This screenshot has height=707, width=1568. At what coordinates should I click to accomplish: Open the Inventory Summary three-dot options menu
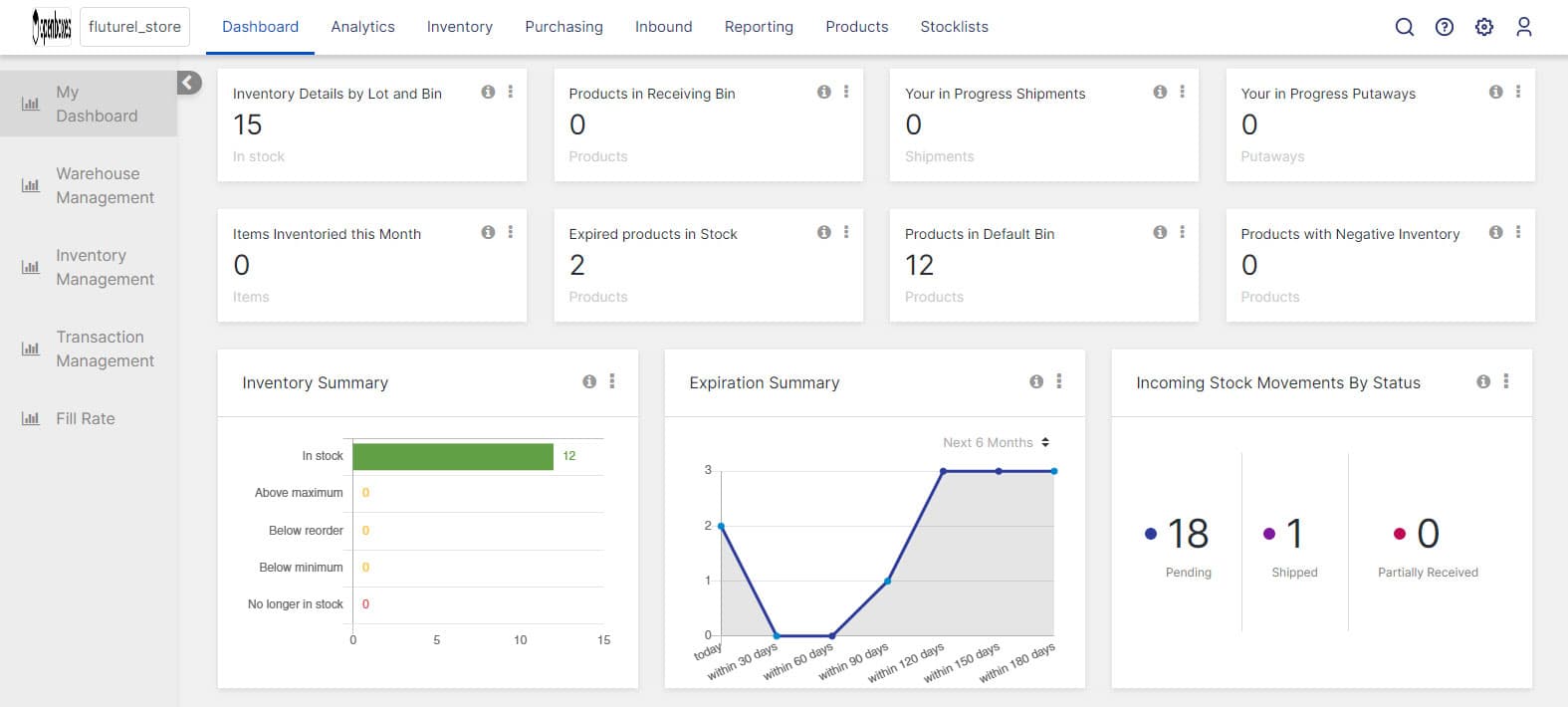tap(612, 381)
